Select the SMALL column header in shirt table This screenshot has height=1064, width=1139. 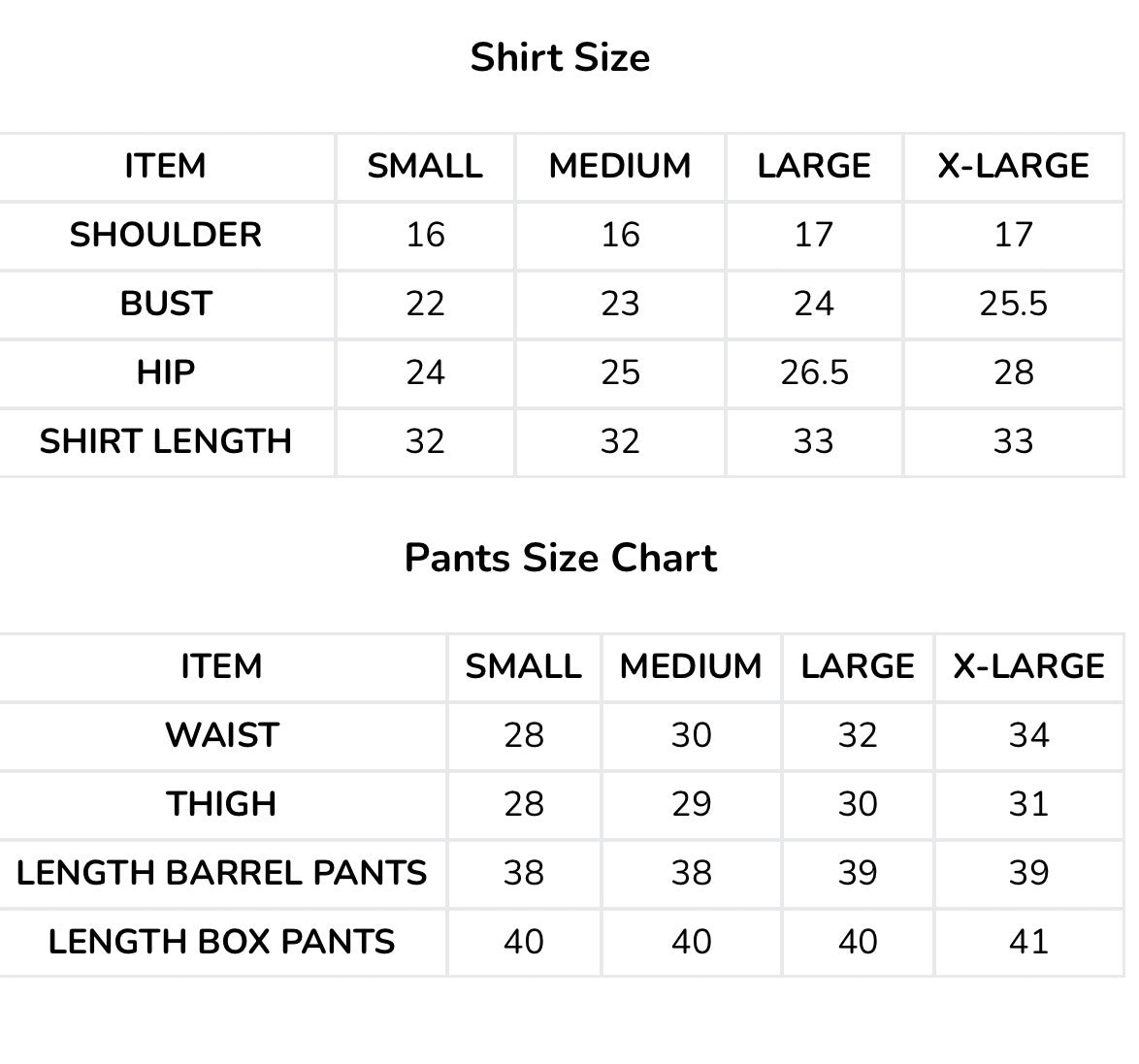[x=425, y=166]
